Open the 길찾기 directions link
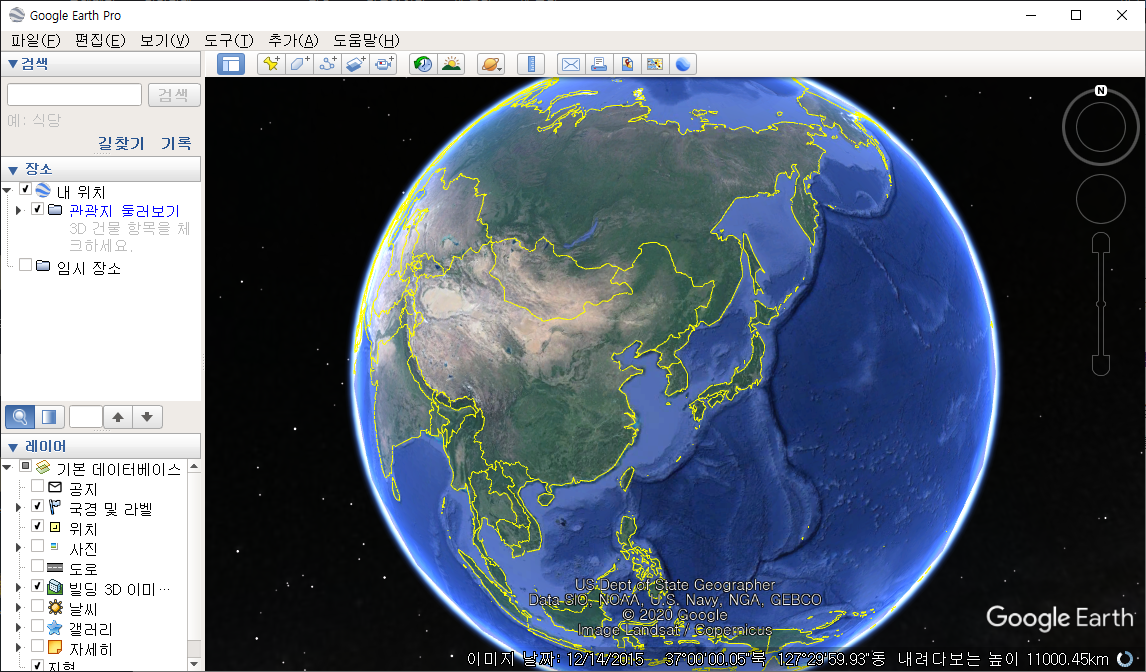1146x672 pixels. pos(121,143)
